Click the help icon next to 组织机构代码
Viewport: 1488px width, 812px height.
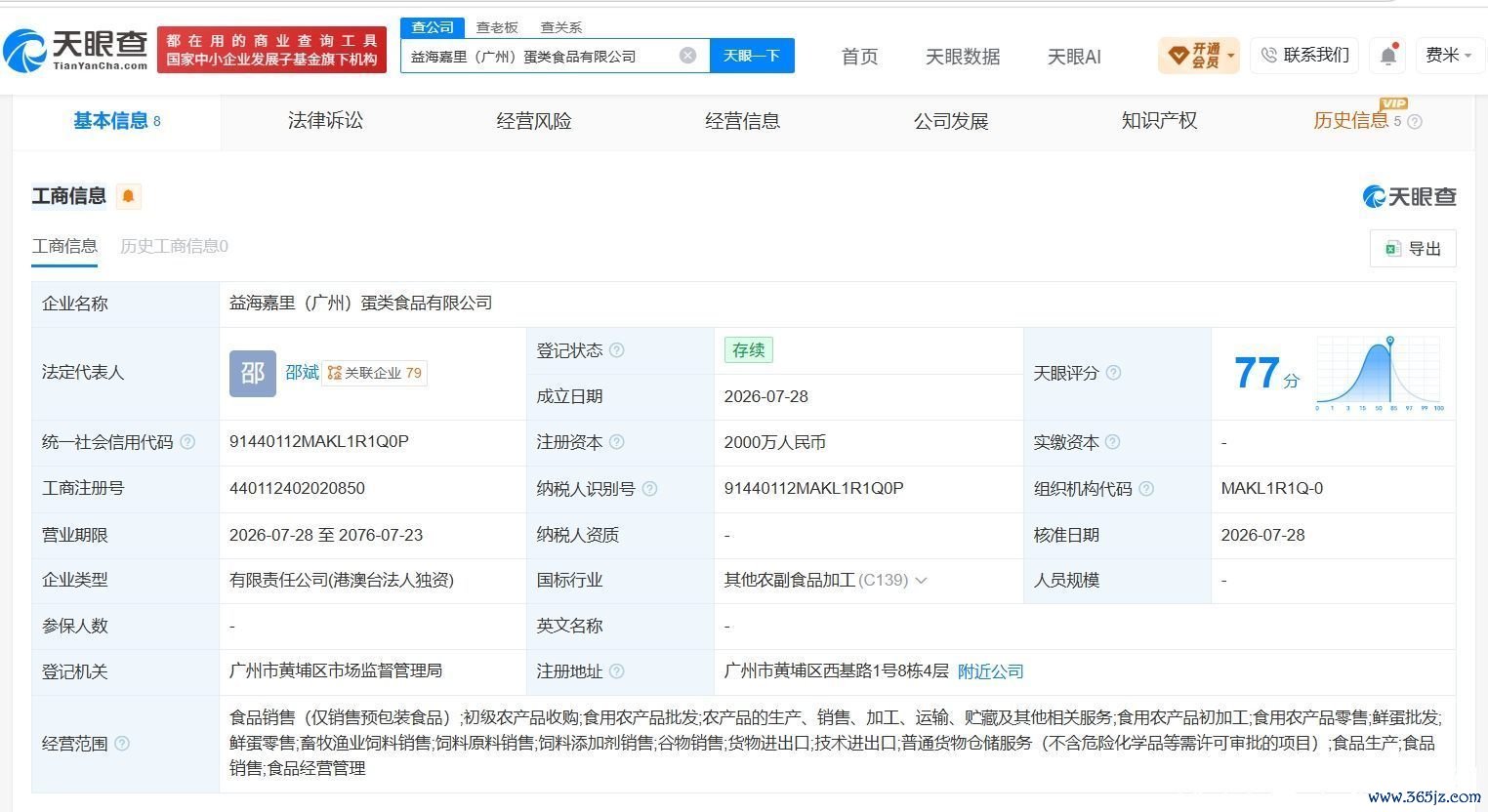click(x=1146, y=488)
